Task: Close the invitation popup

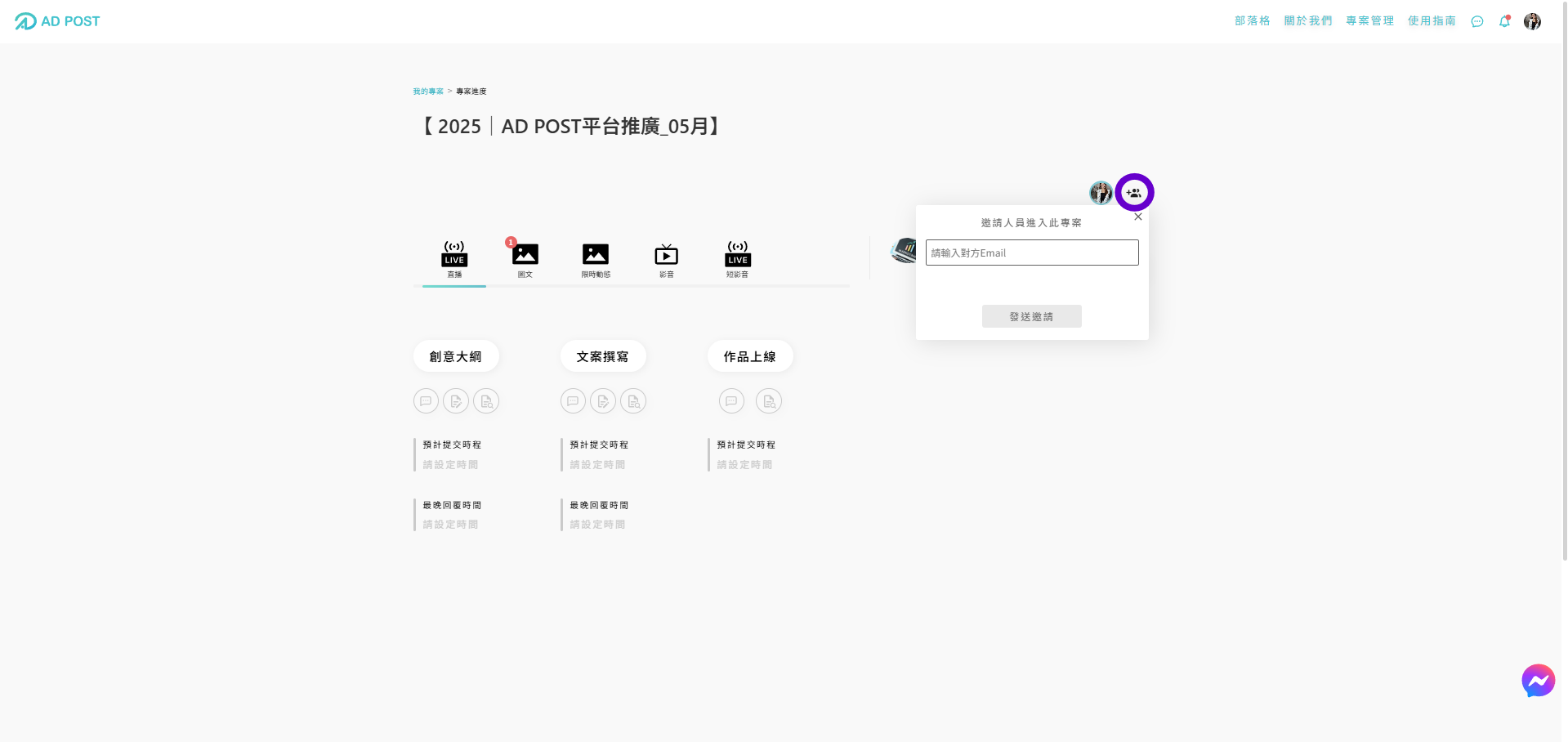Action: pyautogui.click(x=1137, y=217)
